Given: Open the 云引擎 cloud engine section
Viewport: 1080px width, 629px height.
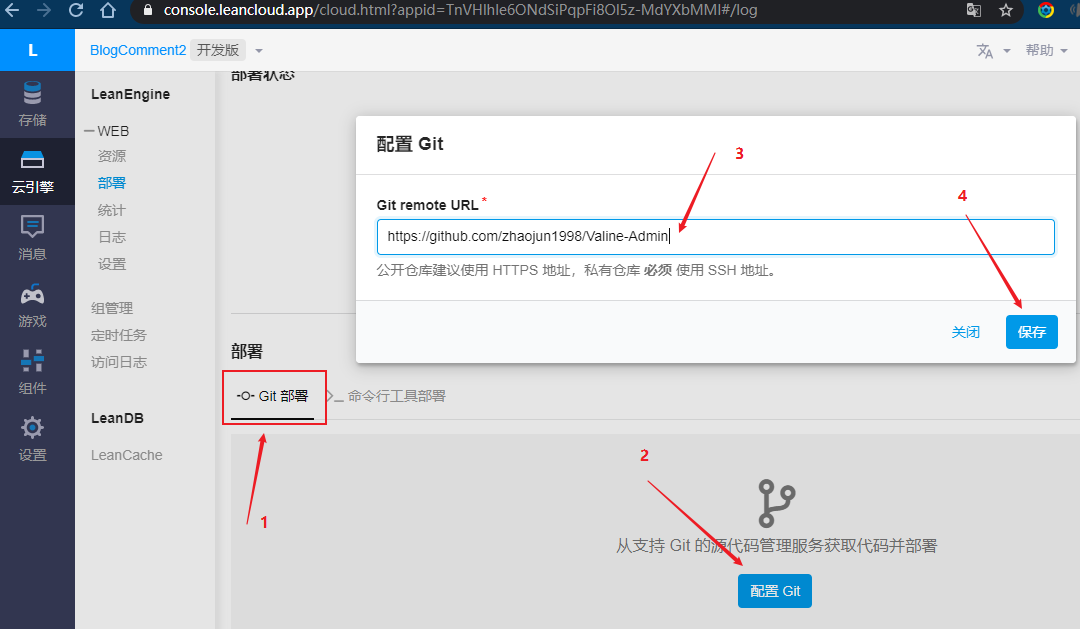Looking at the screenshot, I should point(32,172).
